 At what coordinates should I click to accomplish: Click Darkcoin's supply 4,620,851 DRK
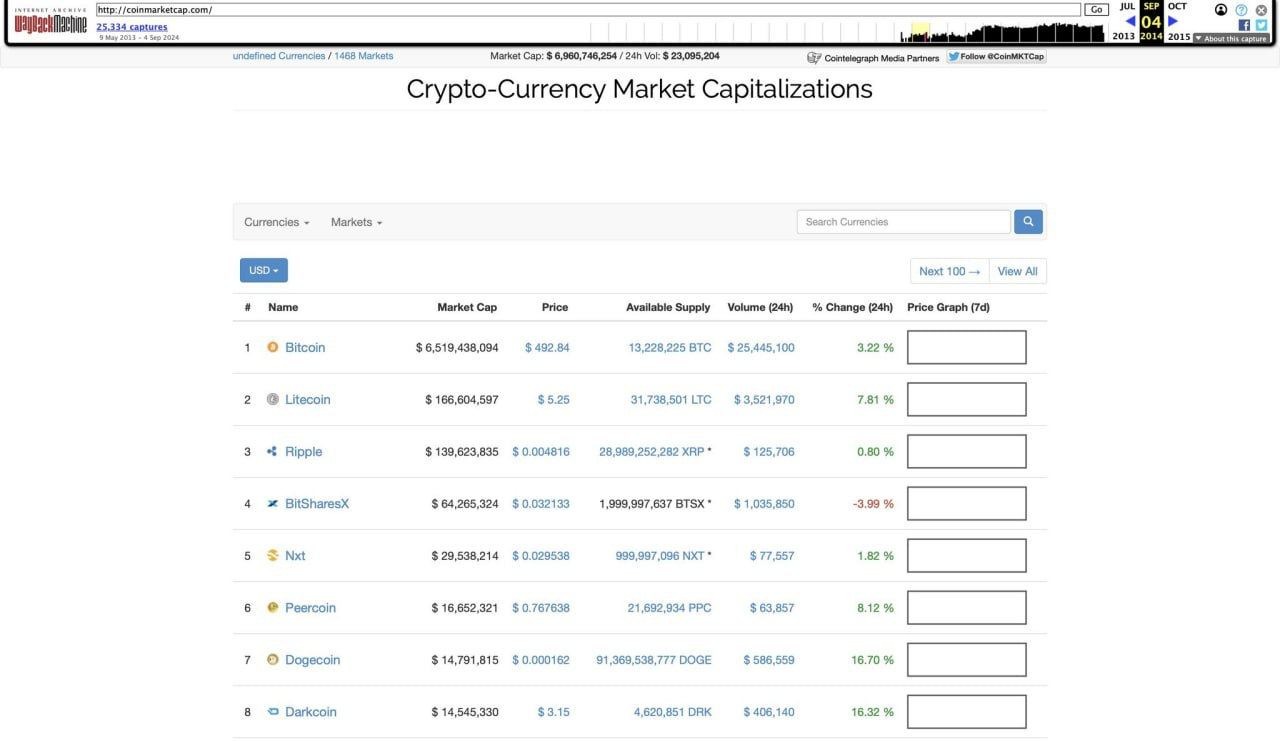point(673,711)
